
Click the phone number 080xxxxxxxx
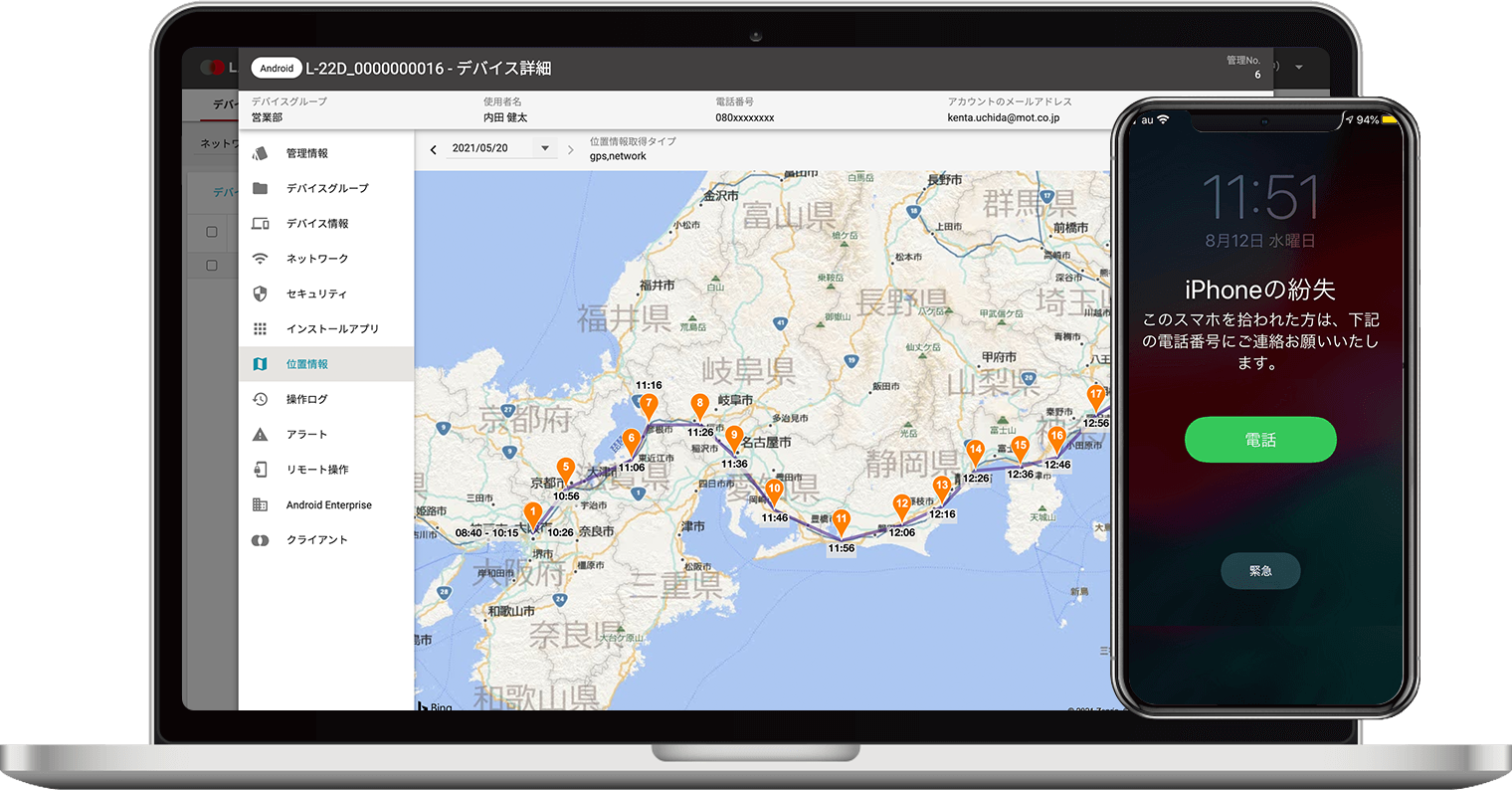(744, 117)
